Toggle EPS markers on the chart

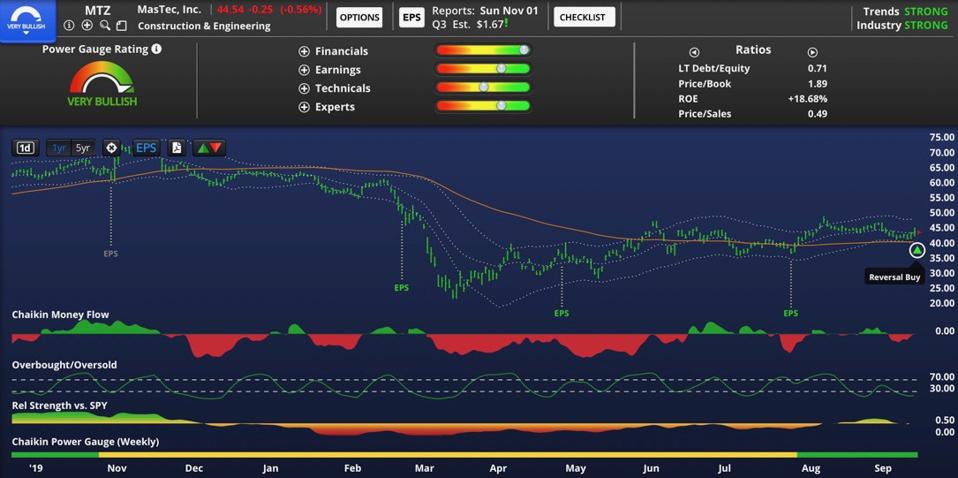[x=146, y=148]
